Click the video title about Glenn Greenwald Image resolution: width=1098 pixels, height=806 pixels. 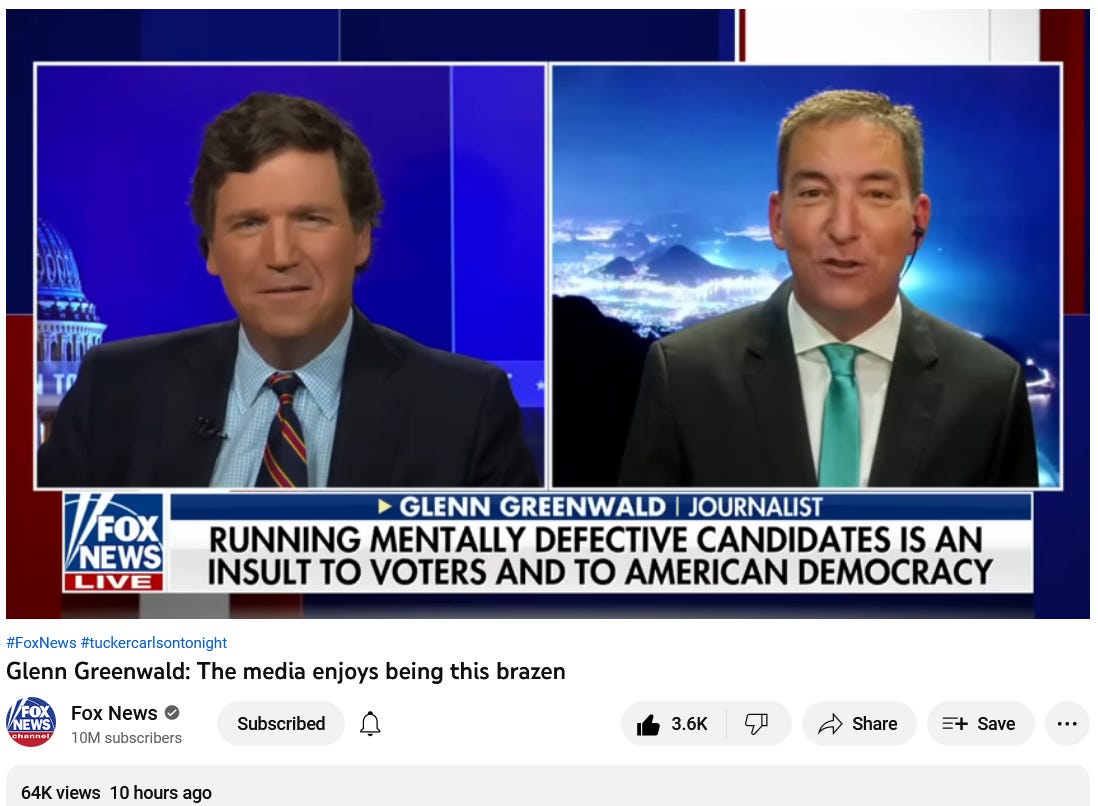pyautogui.click(x=286, y=672)
